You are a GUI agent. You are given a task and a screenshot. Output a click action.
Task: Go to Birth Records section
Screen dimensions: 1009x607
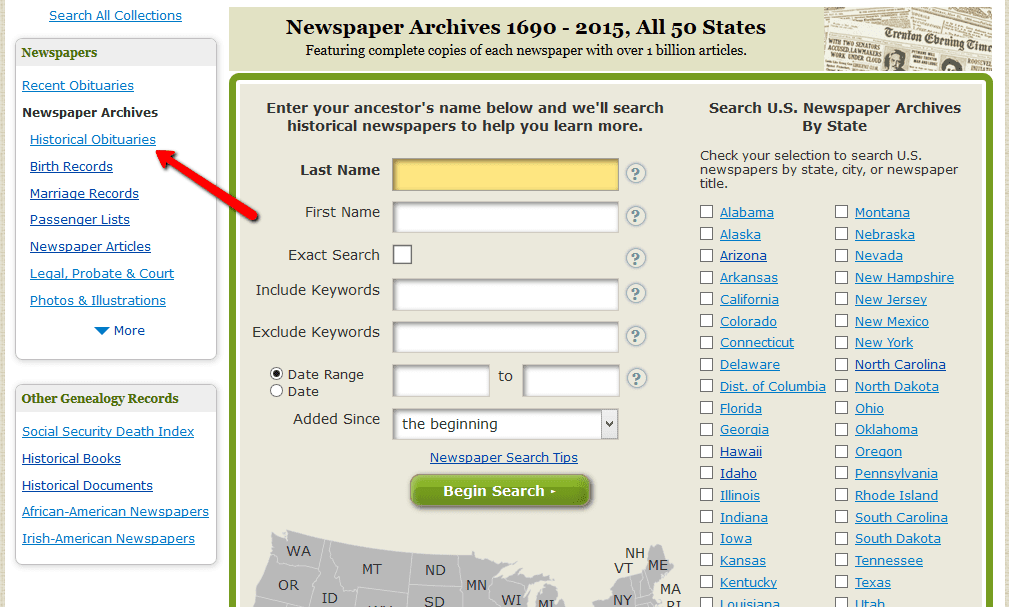(71, 167)
